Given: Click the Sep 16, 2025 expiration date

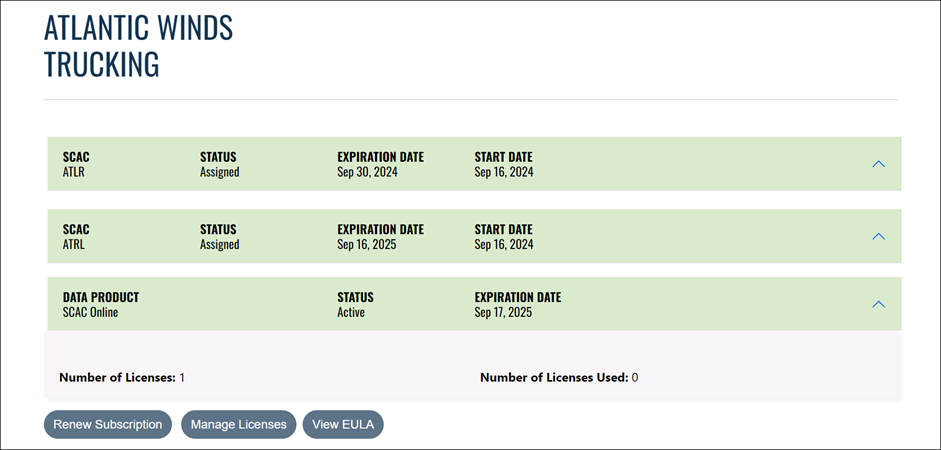Looking at the screenshot, I should point(367,244).
